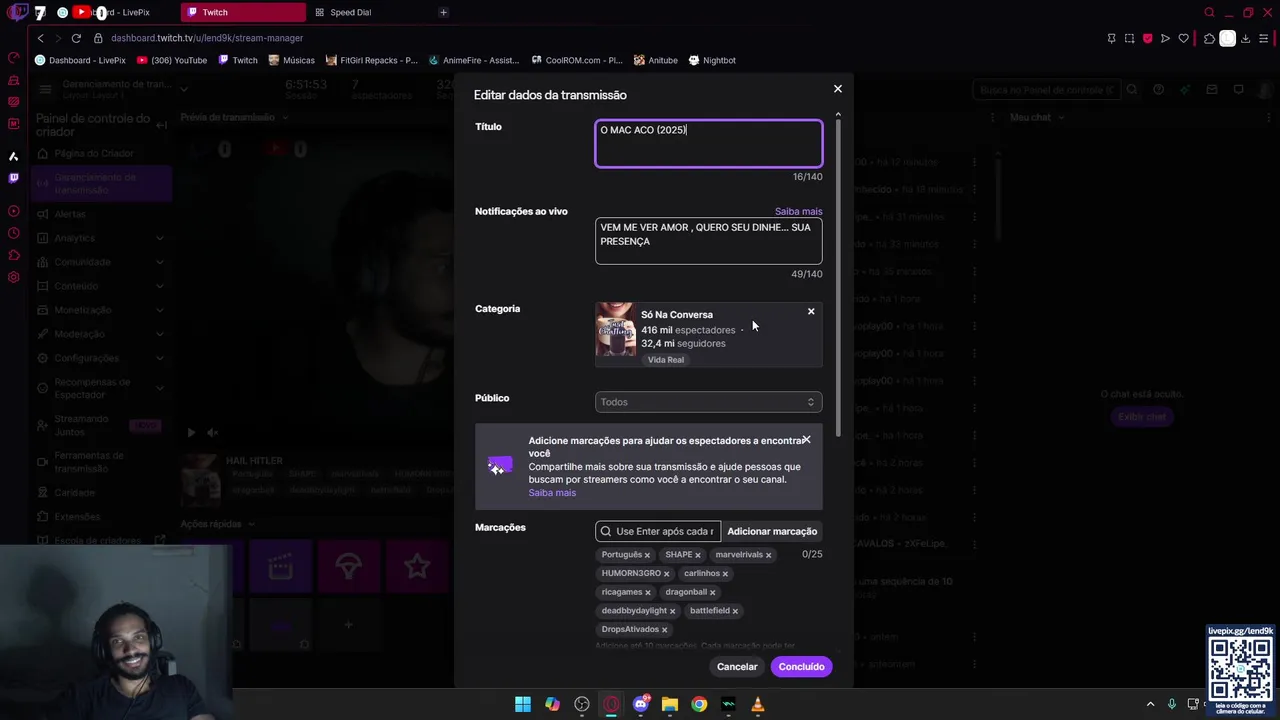
Task: Open Discord from the taskbar
Action: tap(641, 704)
